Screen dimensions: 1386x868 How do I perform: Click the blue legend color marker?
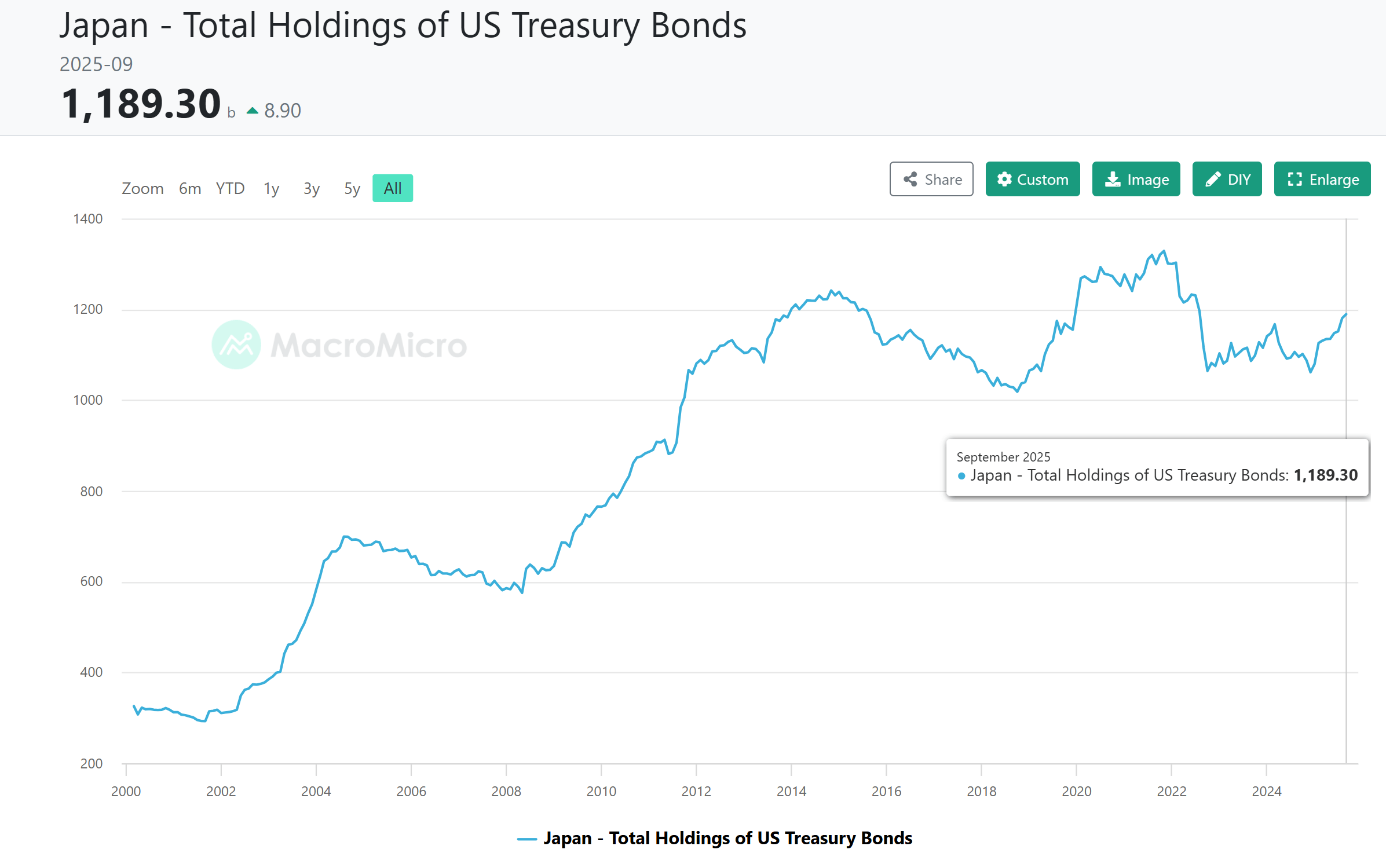coord(528,838)
